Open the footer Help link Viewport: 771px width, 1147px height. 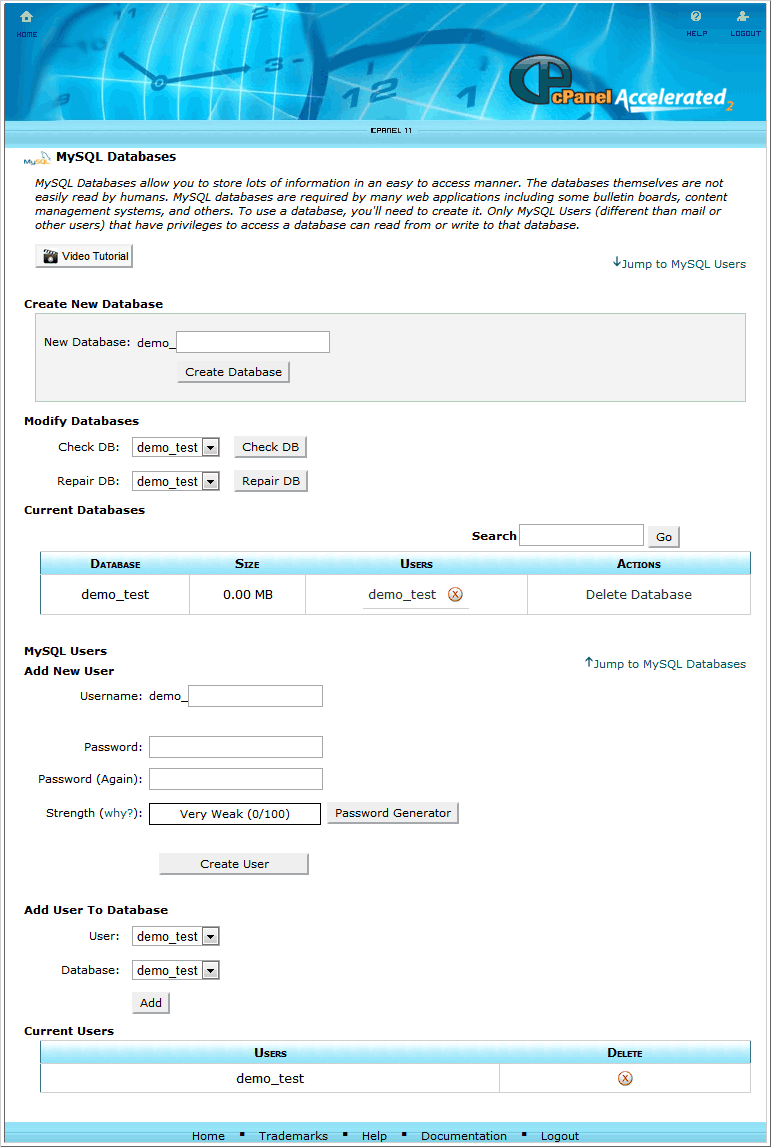pos(374,1135)
